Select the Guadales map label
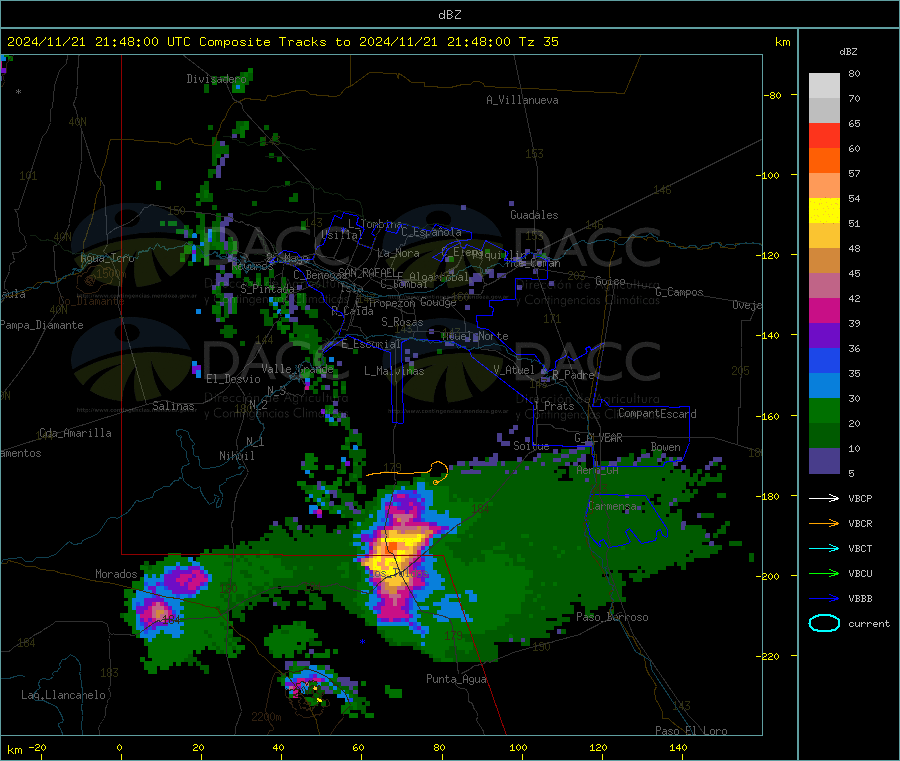The image size is (900, 761). point(534,215)
